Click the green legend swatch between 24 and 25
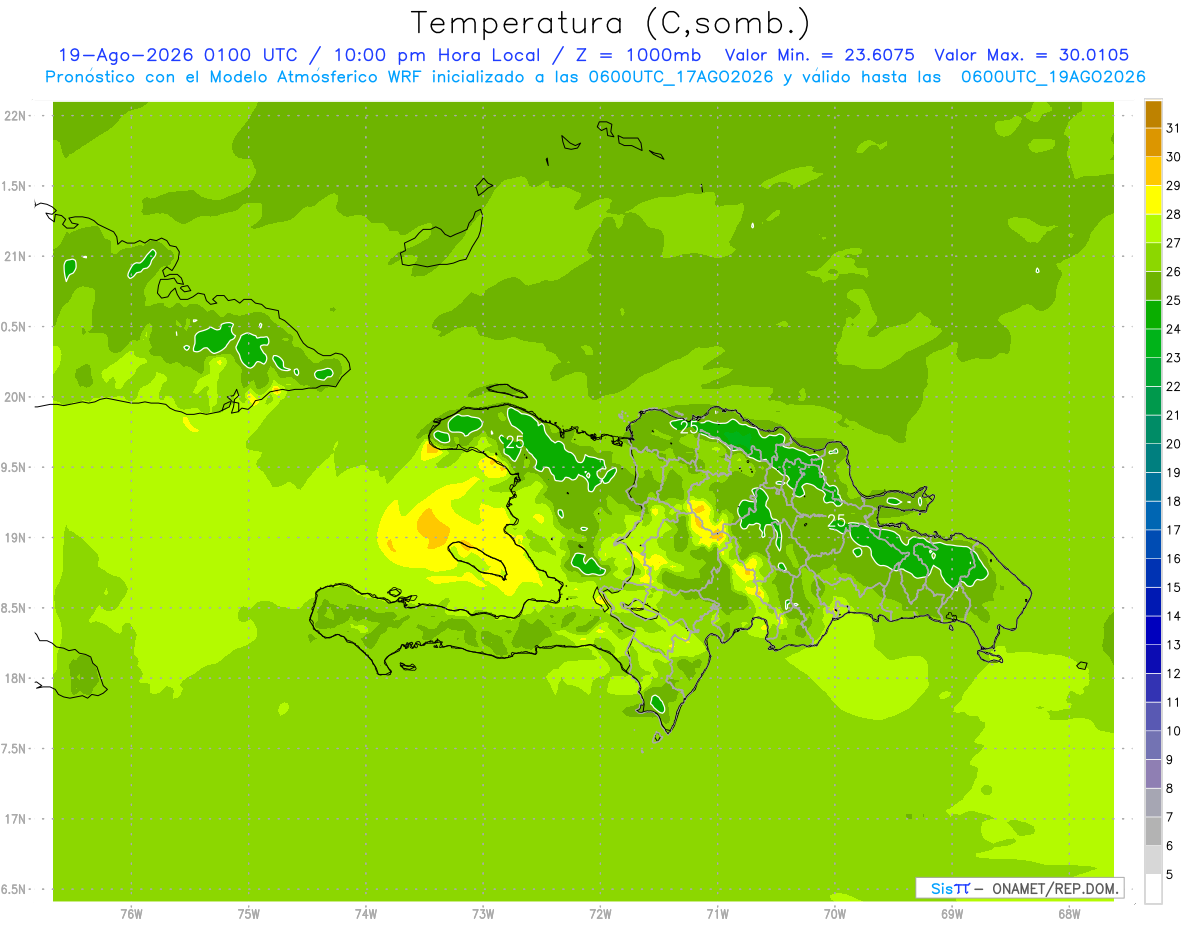This screenshot has height=927, width=1200. (1153, 315)
